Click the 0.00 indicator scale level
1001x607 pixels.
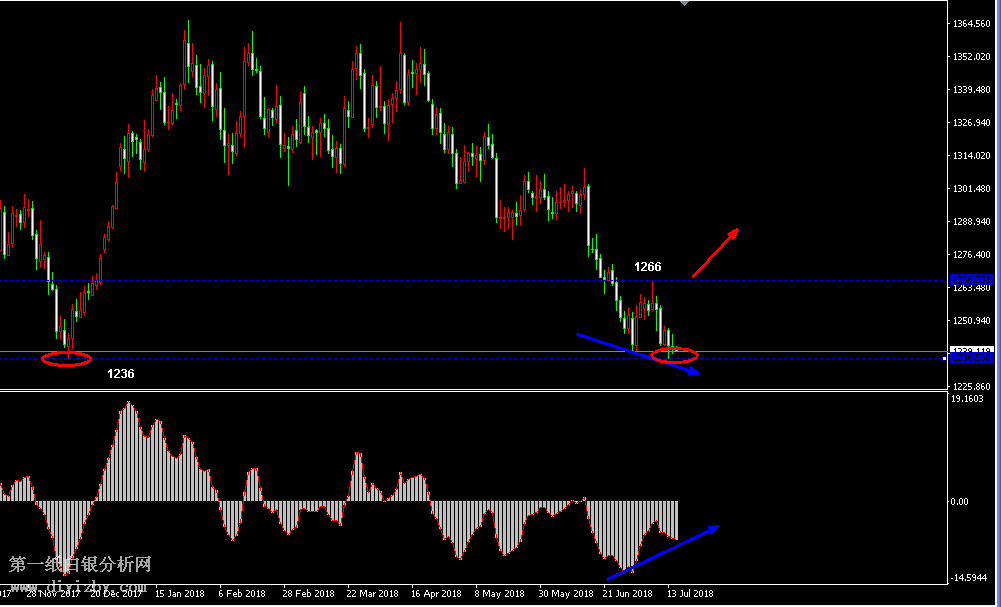pos(958,501)
